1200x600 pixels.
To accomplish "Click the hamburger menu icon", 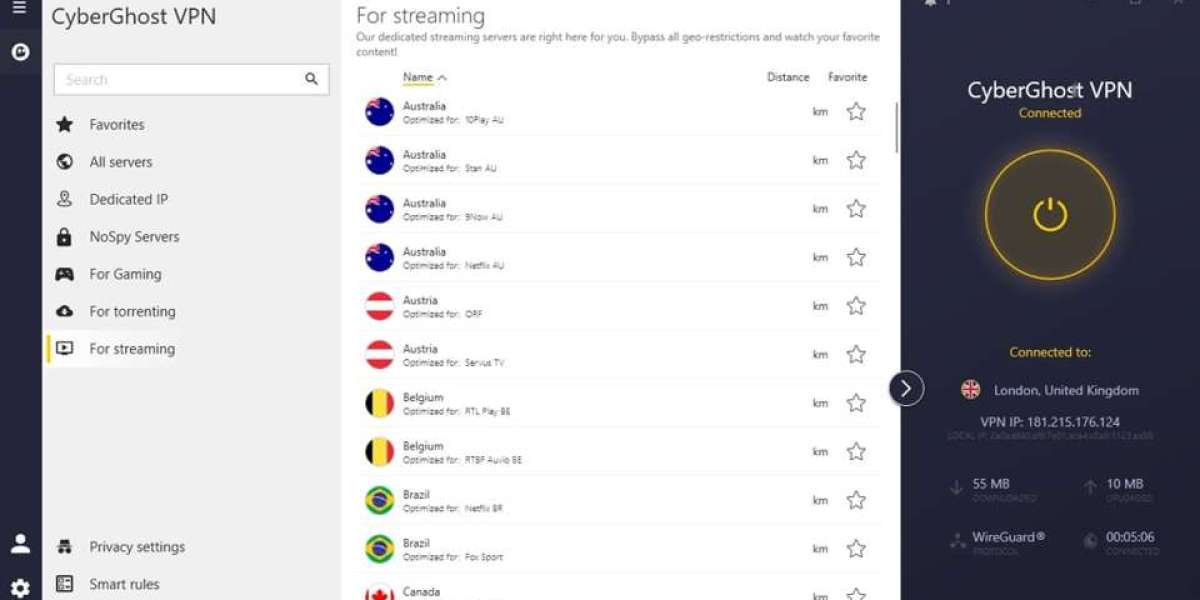I will (x=19, y=8).
